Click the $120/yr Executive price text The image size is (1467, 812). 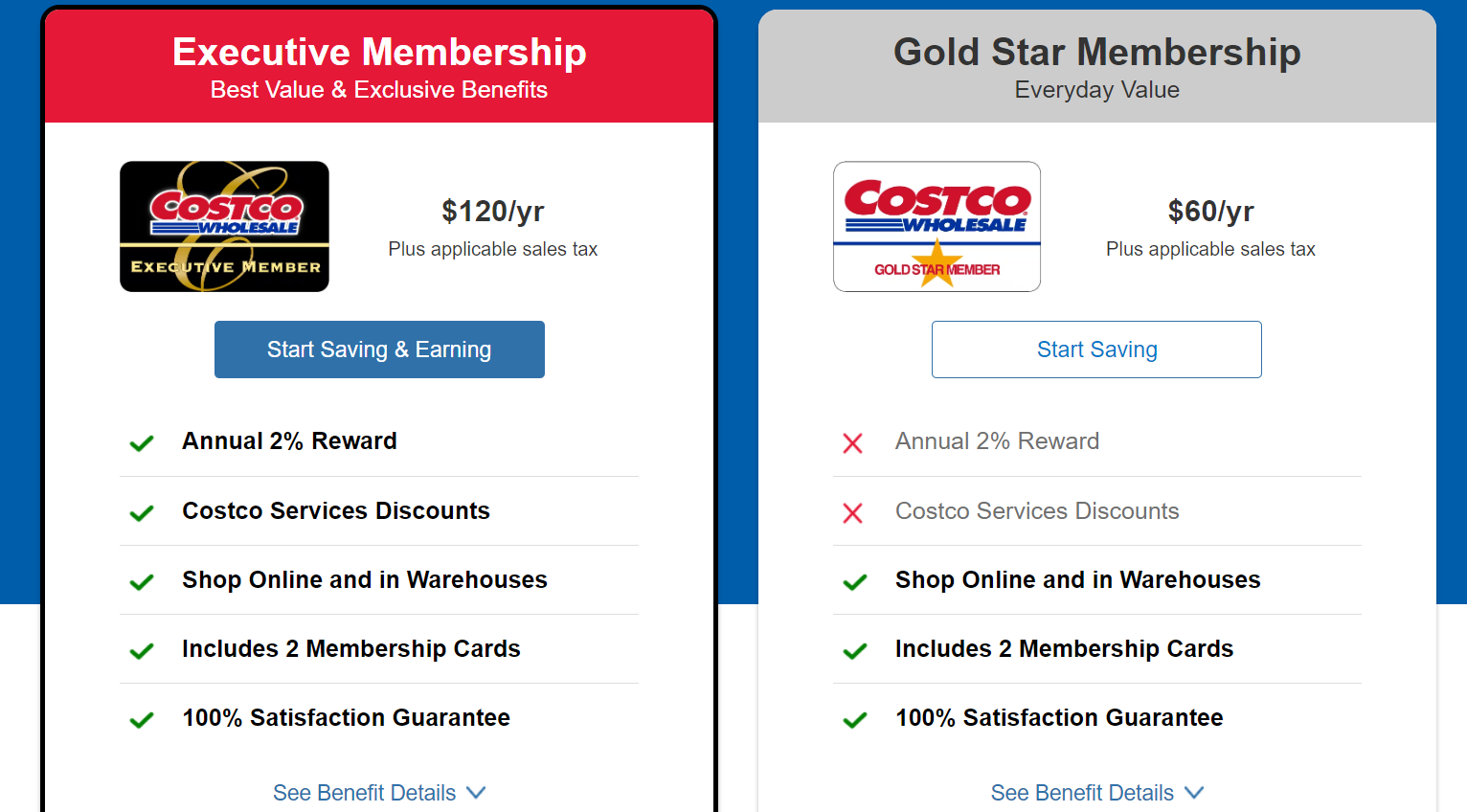492,211
